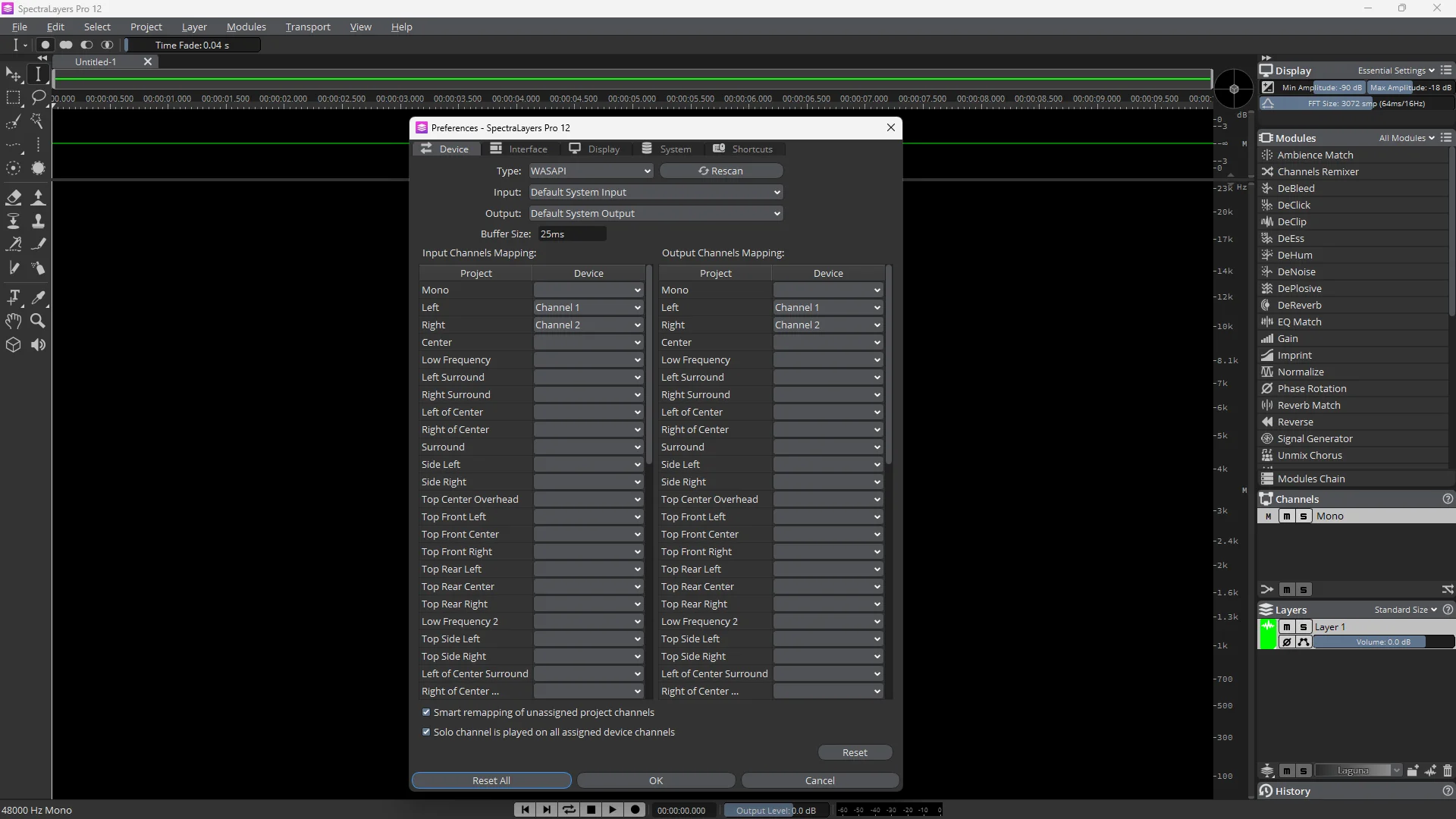The image size is (1456, 819).
Task: Select the Zoom magnifier tool
Action: [x=38, y=321]
